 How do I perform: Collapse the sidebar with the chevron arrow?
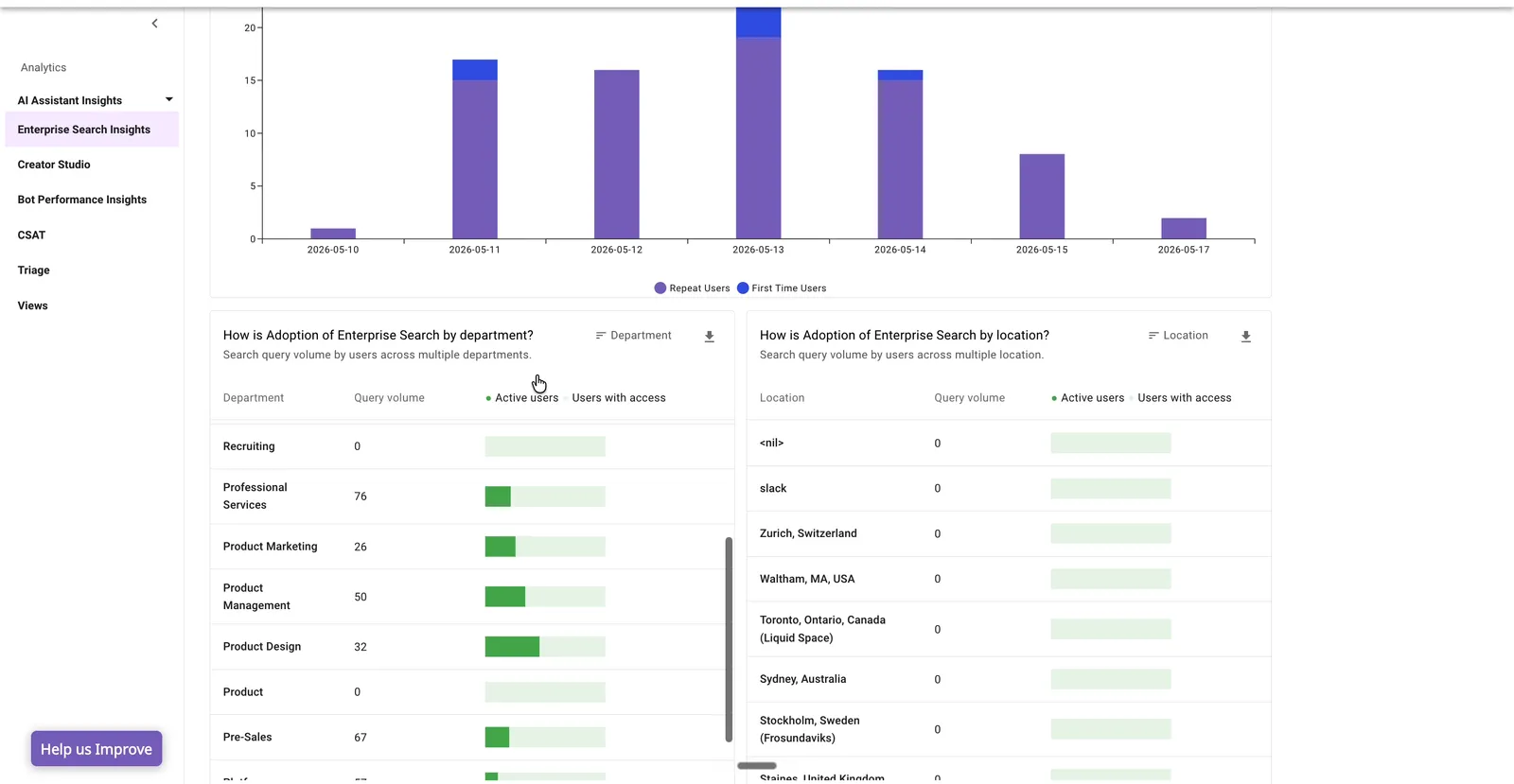tap(154, 24)
